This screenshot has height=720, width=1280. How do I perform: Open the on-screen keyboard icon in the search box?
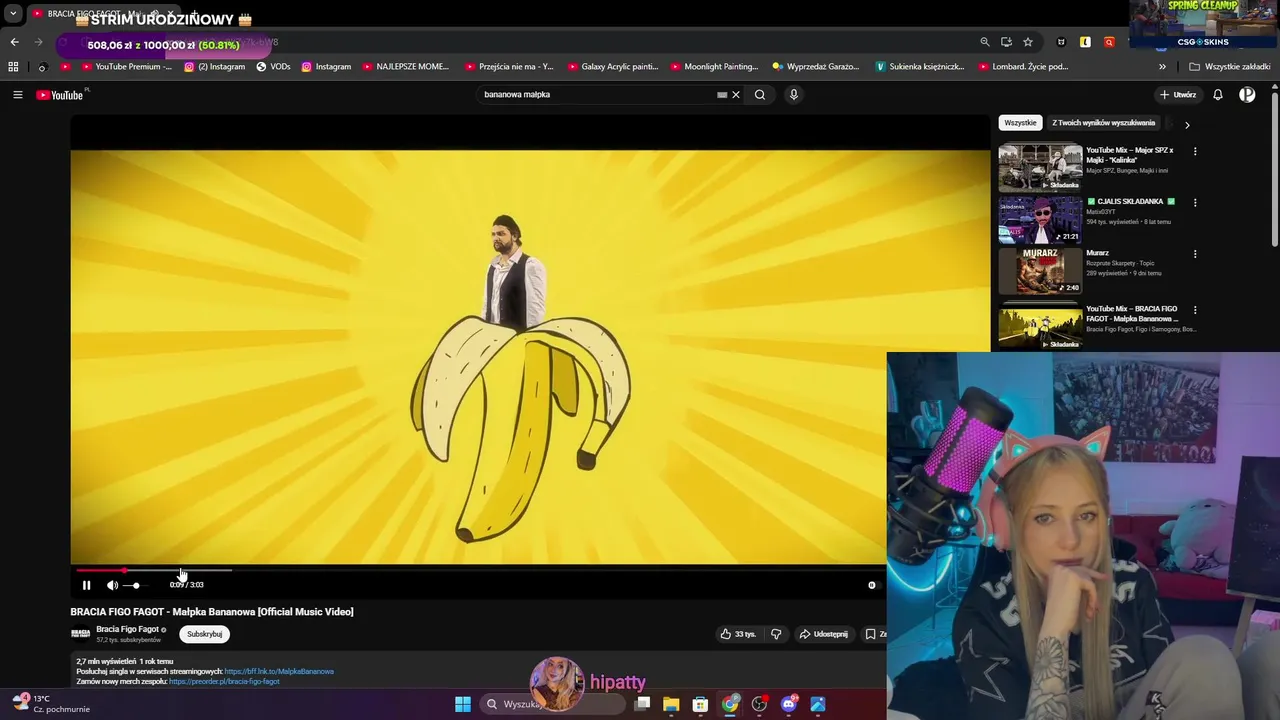point(721,95)
